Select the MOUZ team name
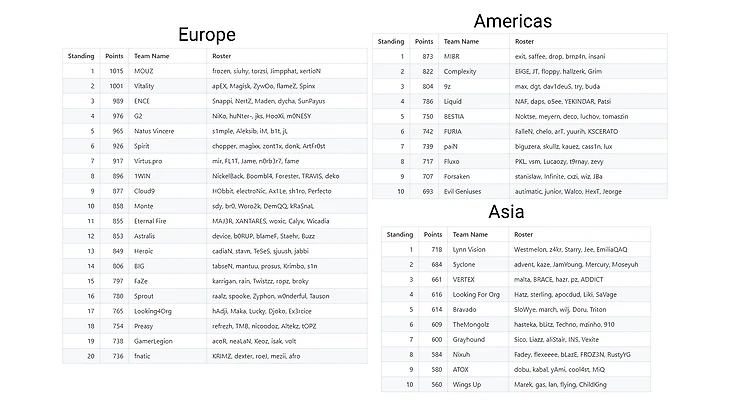Image resolution: width=730 pixels, height=406 pixels. (144, 71)
